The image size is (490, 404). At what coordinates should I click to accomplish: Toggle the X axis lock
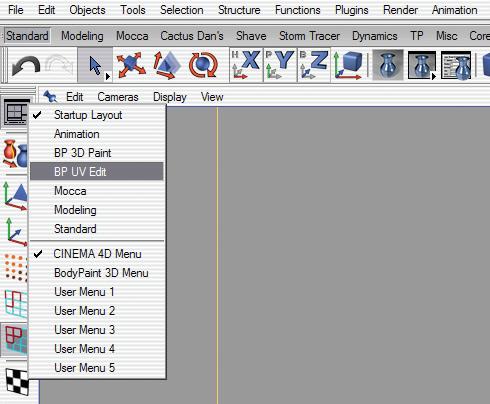(x=246, y=65)
